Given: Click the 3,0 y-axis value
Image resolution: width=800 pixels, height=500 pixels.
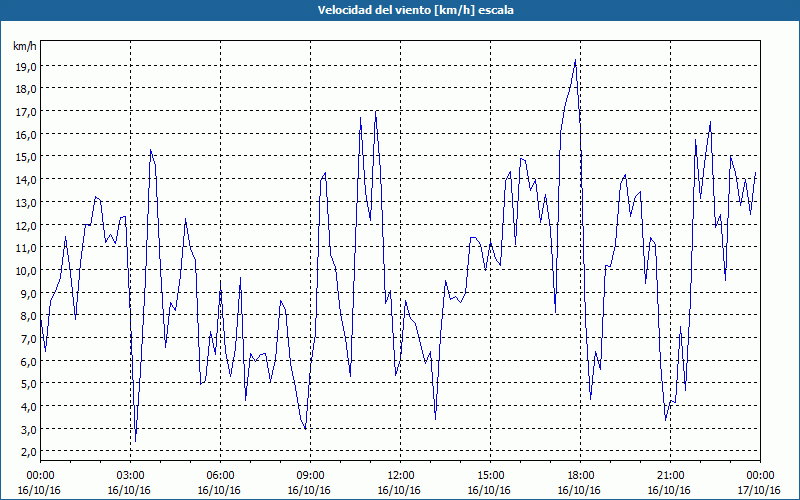Looking at the screenshot, I should 29,430.
